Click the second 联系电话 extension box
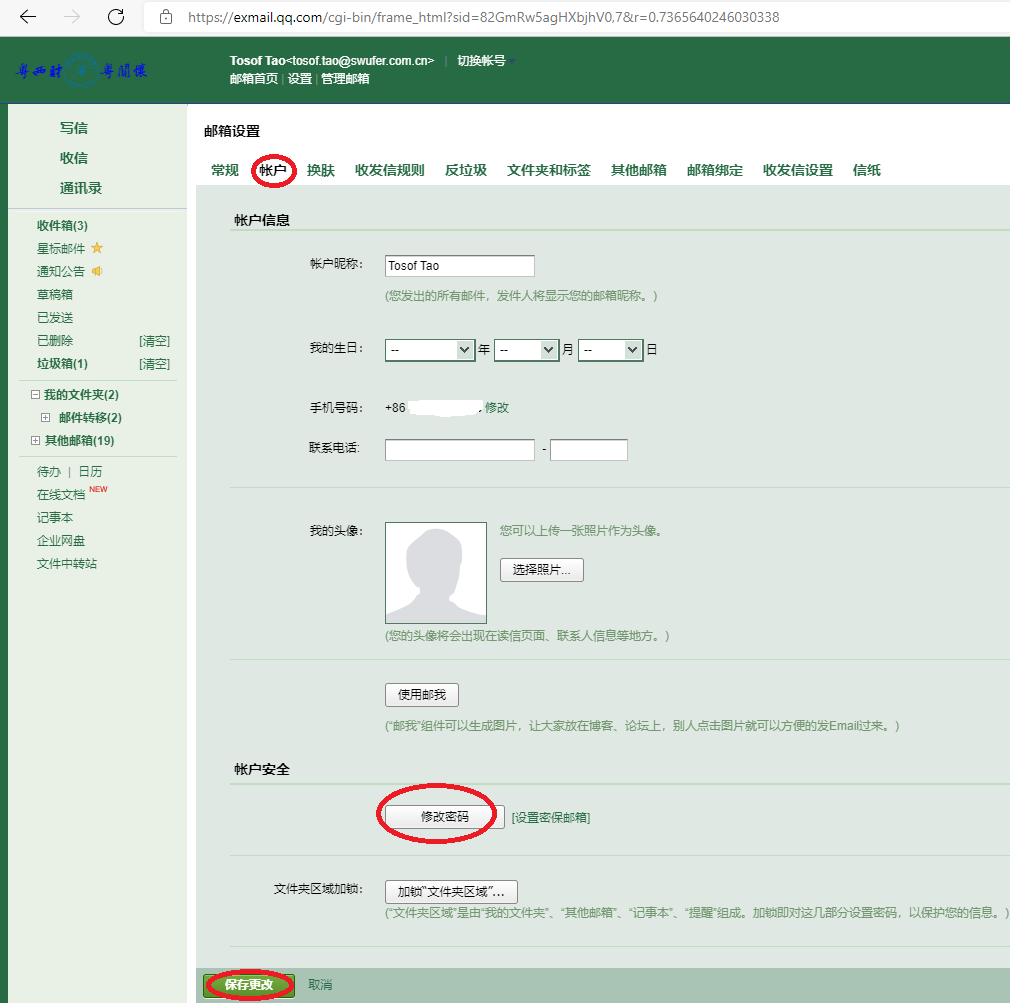The height and width of the screenshot is (1003, 1010). [x=589, y=450]
